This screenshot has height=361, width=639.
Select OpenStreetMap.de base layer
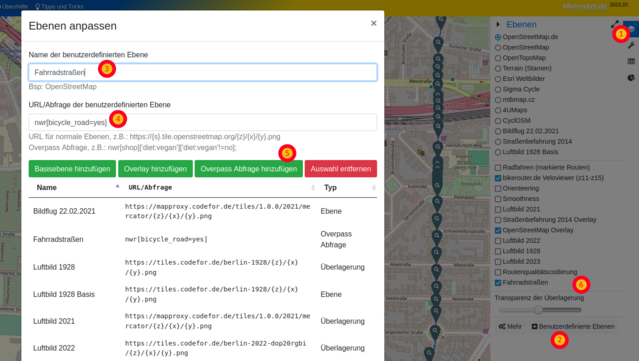(498, 37)
